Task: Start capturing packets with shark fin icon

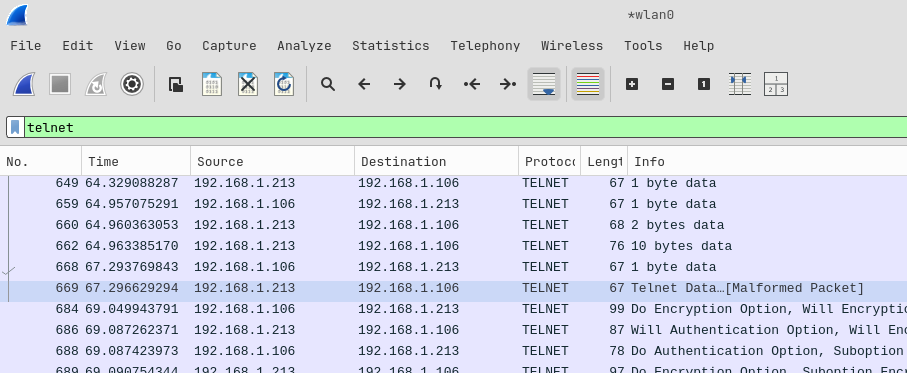Action: pyautogui.click(x=24, y=84)
